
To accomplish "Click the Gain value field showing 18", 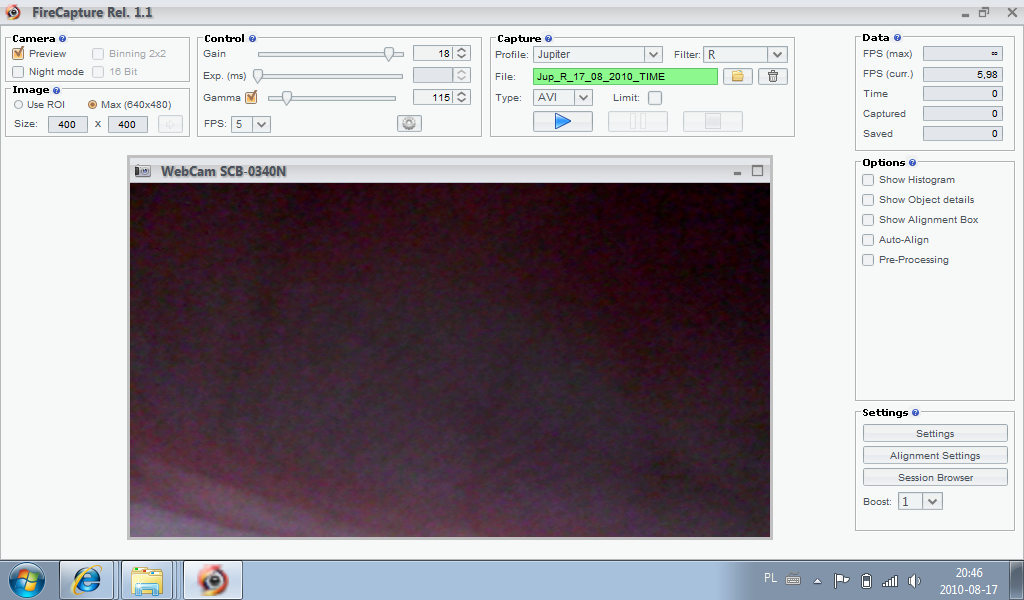I will pos(434,54).
